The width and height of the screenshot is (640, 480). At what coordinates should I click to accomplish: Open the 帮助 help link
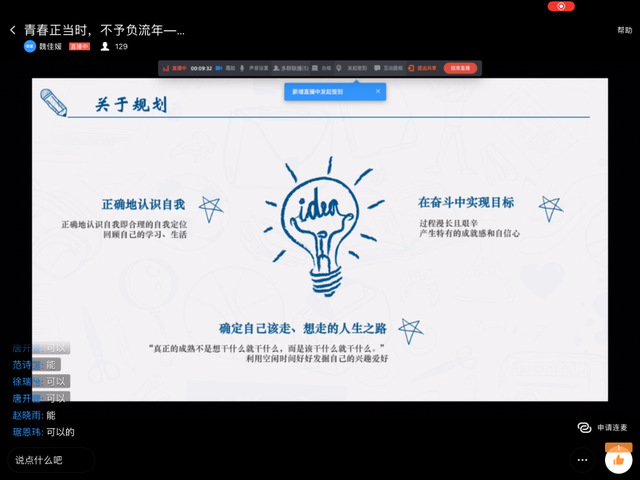point(624,30)
